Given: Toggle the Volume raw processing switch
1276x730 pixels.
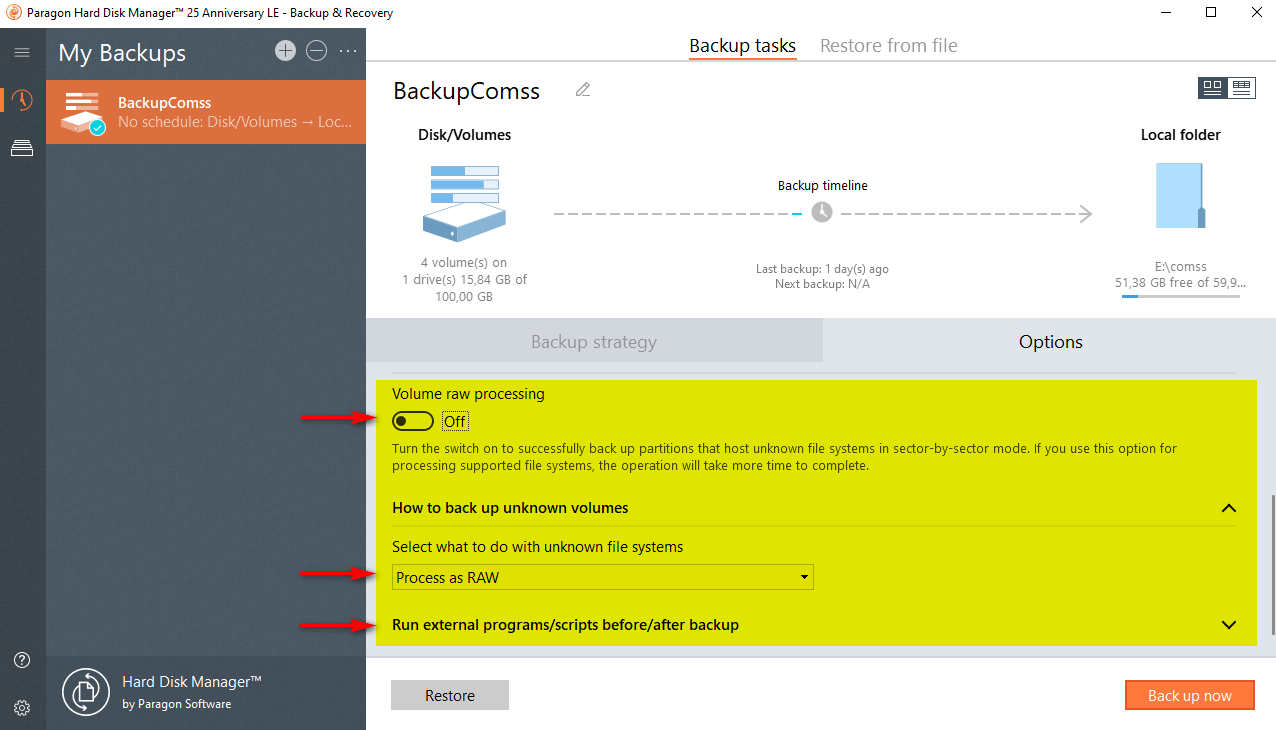Looking at the screenshot, I should coord(413,421).
